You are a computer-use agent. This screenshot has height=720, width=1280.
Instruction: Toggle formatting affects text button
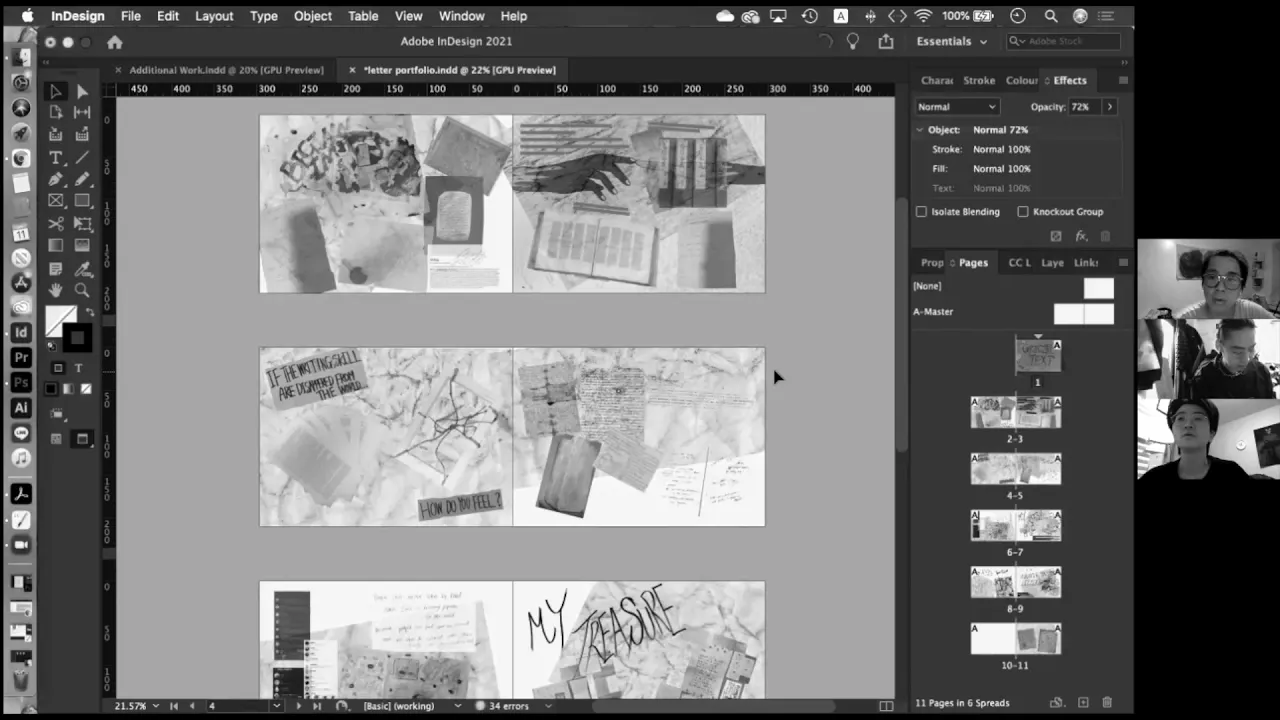pyautogui.click(x=78, y=368)
